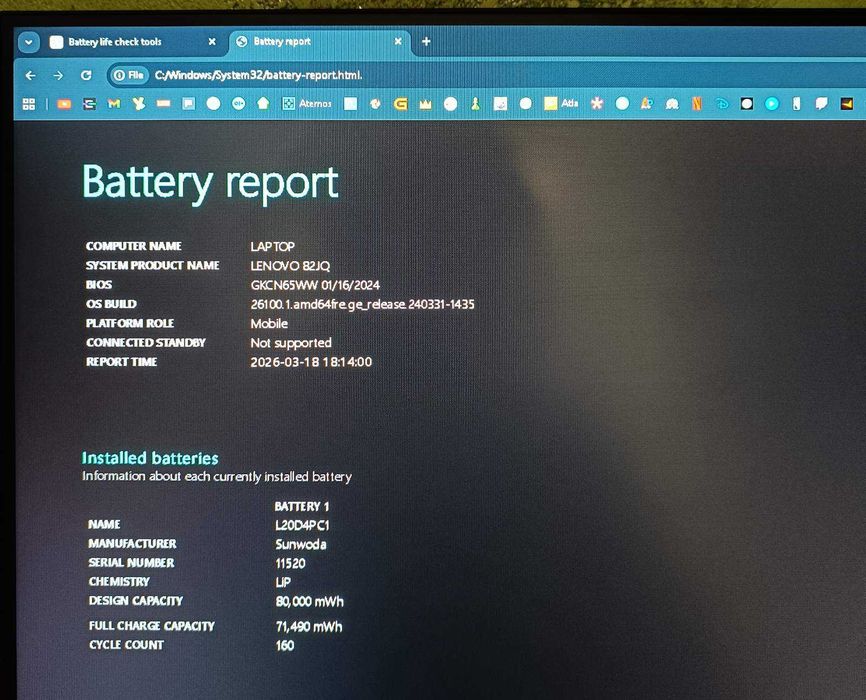The width and height of the screenshot is (866, 700).
Task: Click the full charge capacity 71,490 mWh
Action: [309, 627]
